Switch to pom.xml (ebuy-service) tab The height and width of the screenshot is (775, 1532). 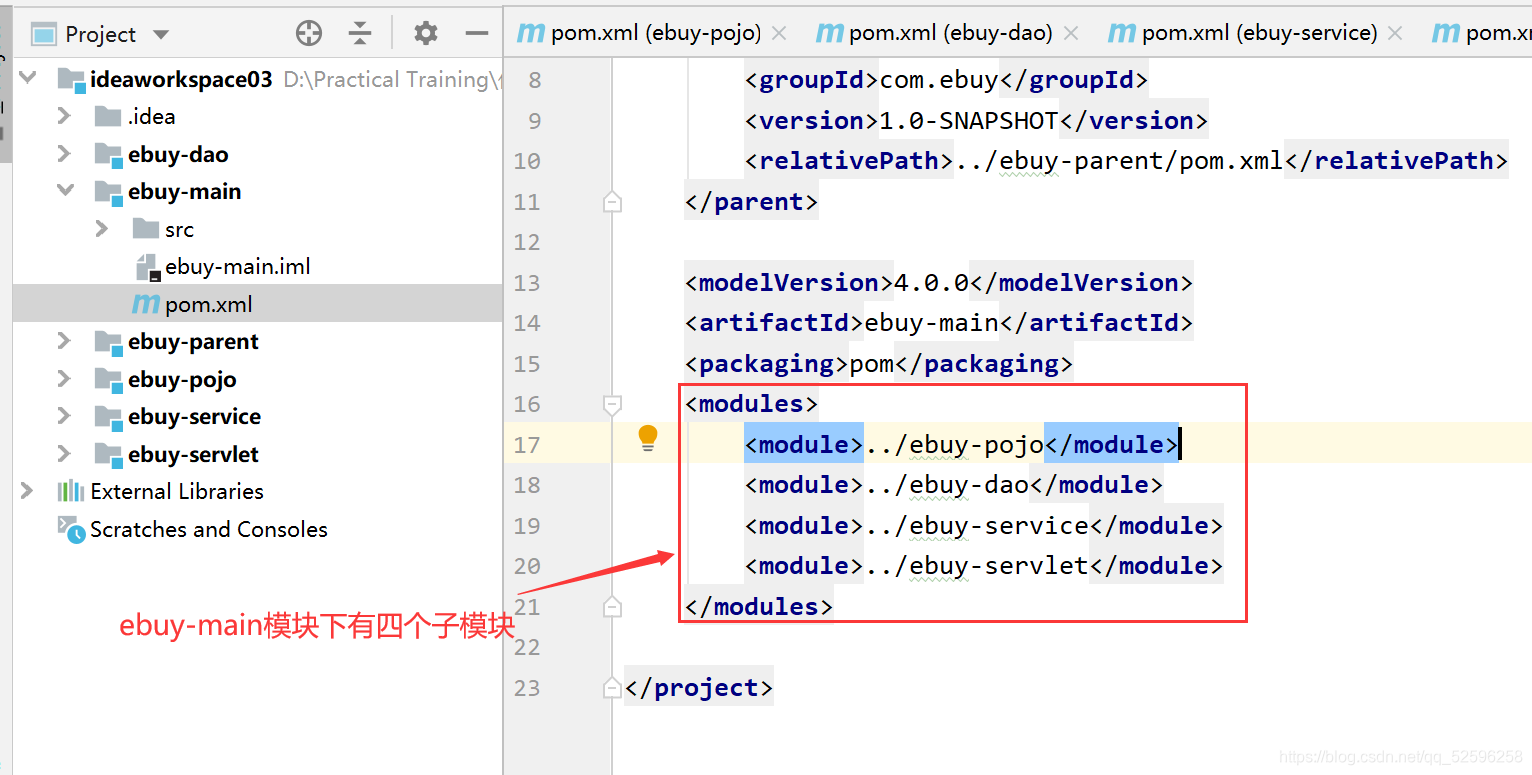[1260, 33]
